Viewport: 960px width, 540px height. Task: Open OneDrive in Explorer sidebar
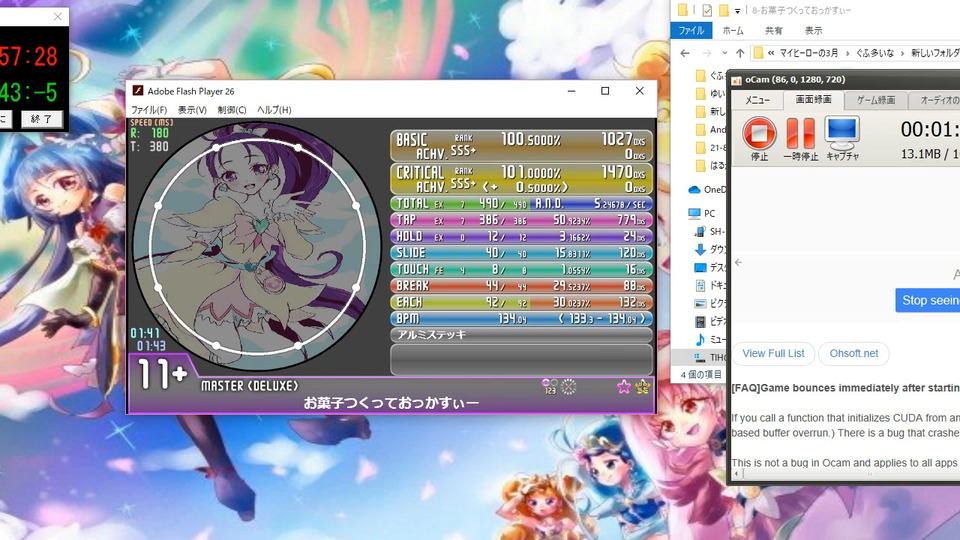[706, 190]
